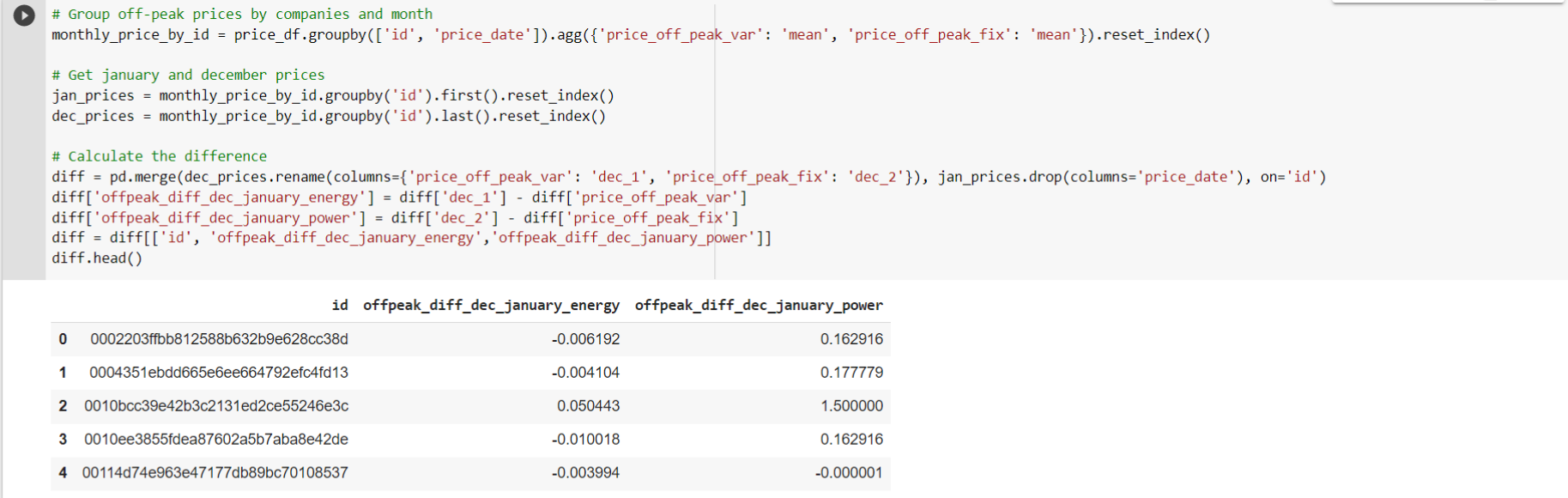The width and height of the screenshot is (1568, 498).
Task: Click the "Group off-peak prices" comment line
Action: pos(241,15)
